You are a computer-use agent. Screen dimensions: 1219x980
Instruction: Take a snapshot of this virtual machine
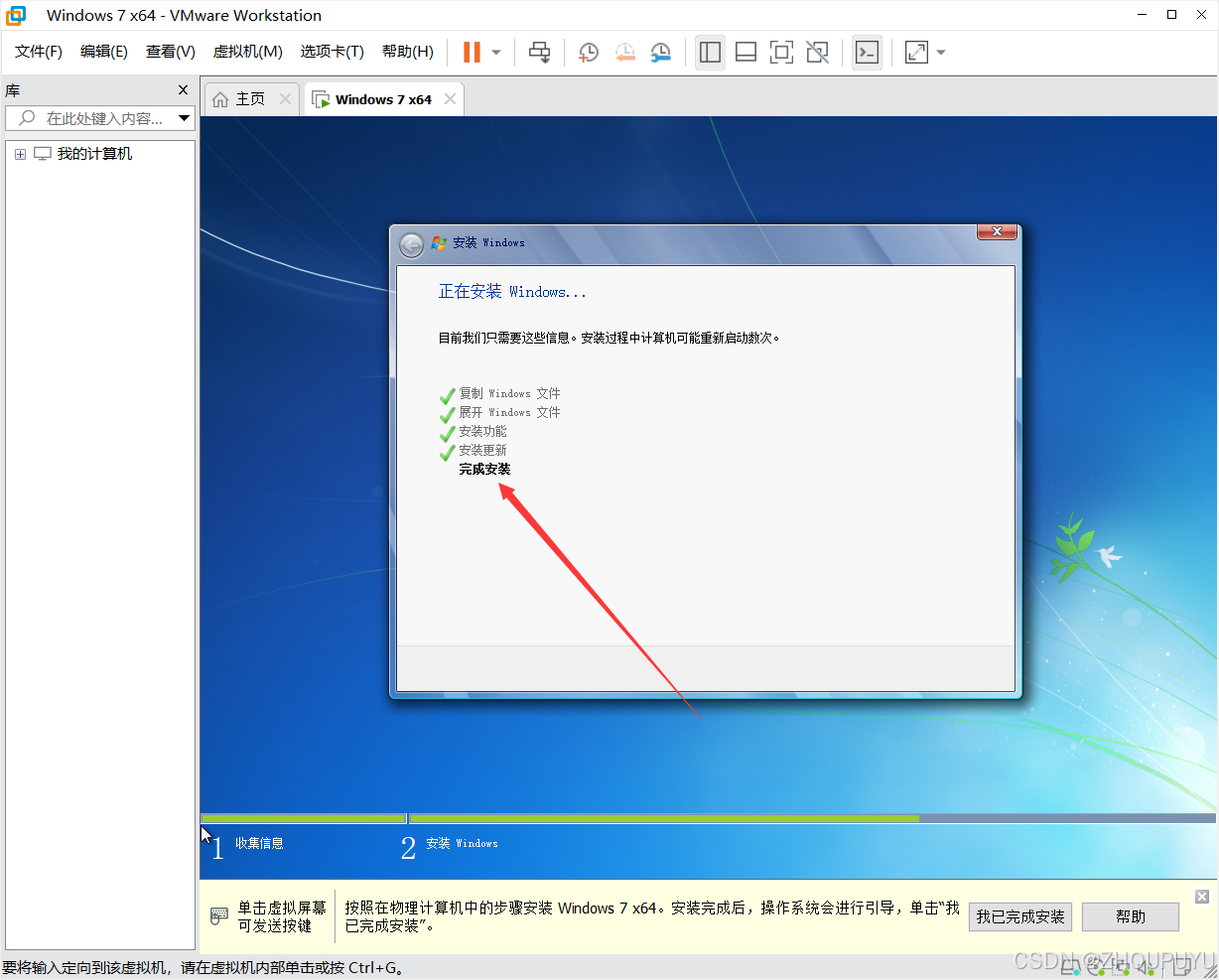coord(589,53)
